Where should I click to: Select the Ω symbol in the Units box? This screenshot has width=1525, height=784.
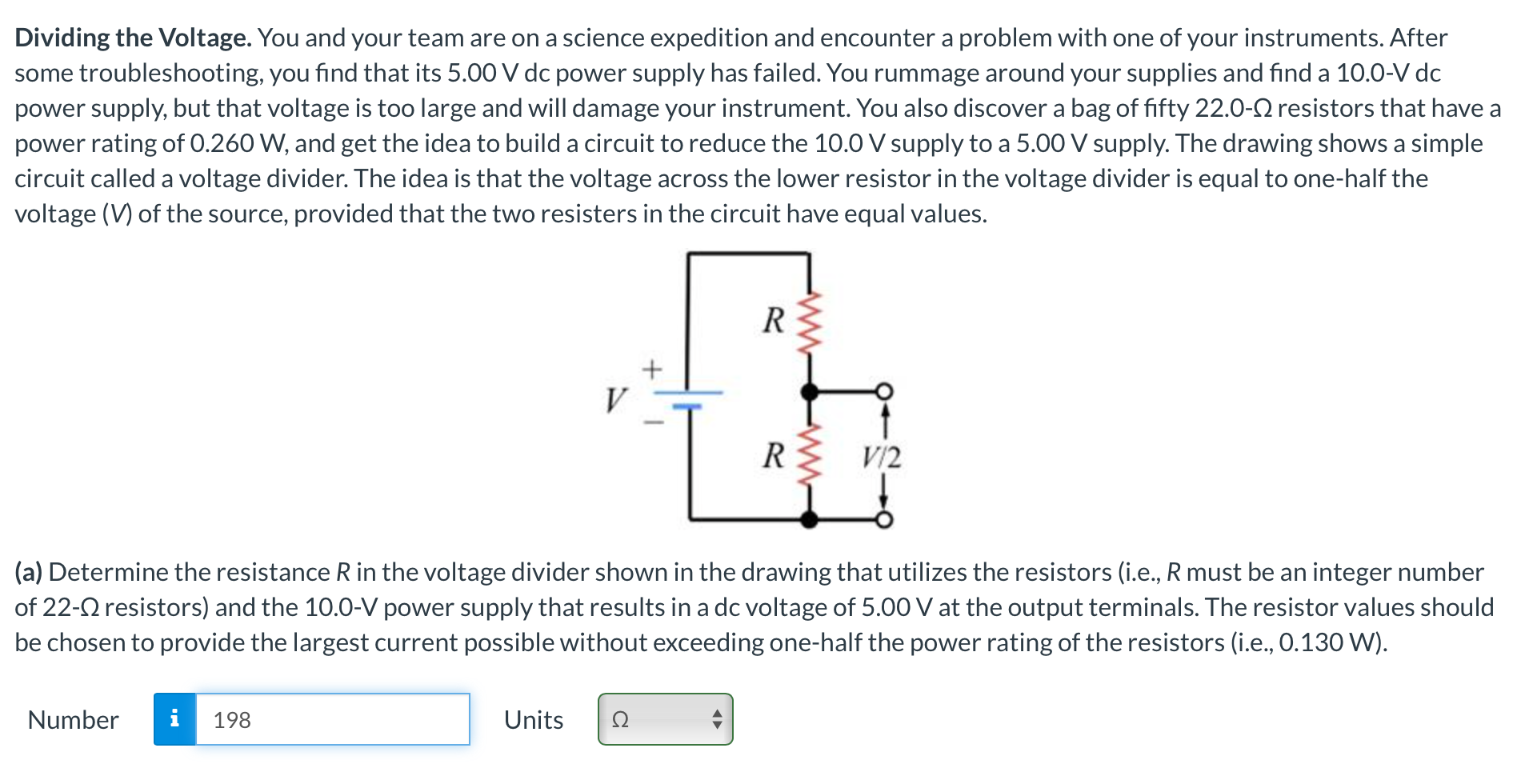click(x=620, y=721)
